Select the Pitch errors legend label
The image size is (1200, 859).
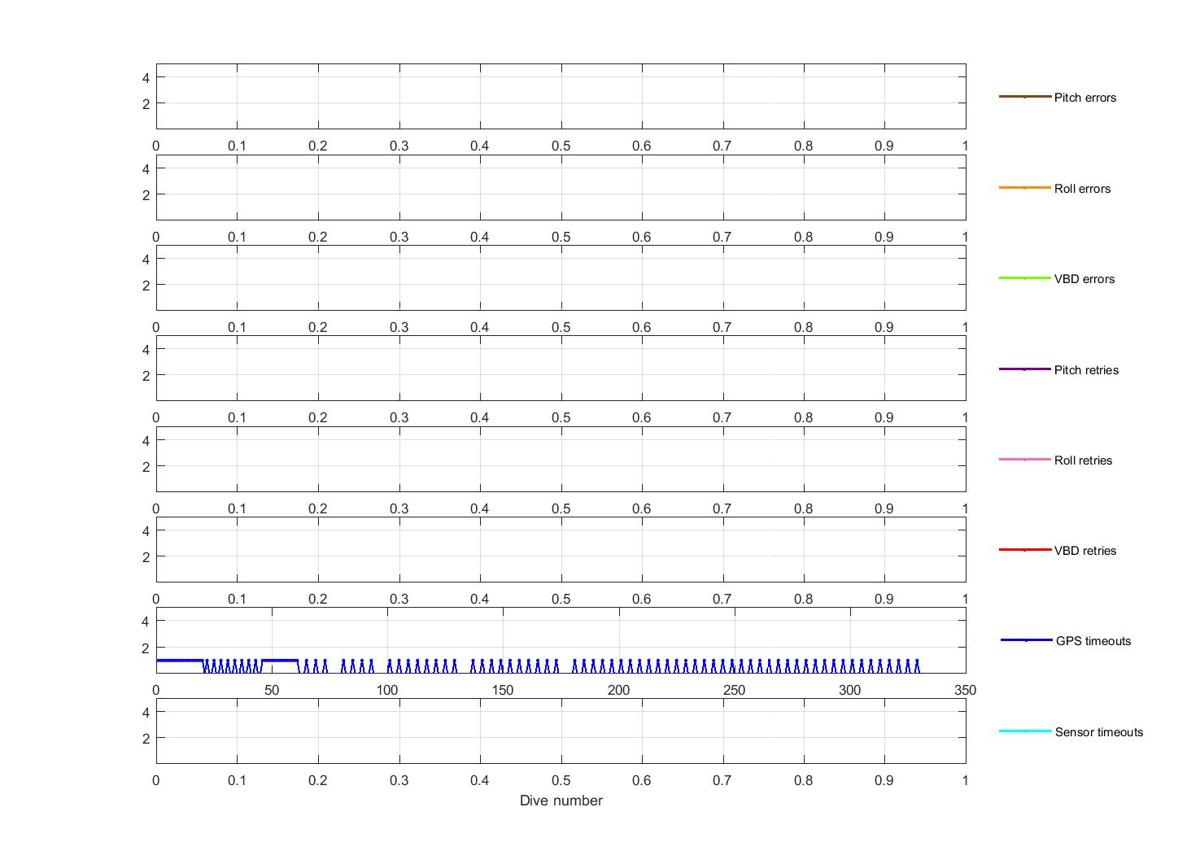(x=1085, y=98)
